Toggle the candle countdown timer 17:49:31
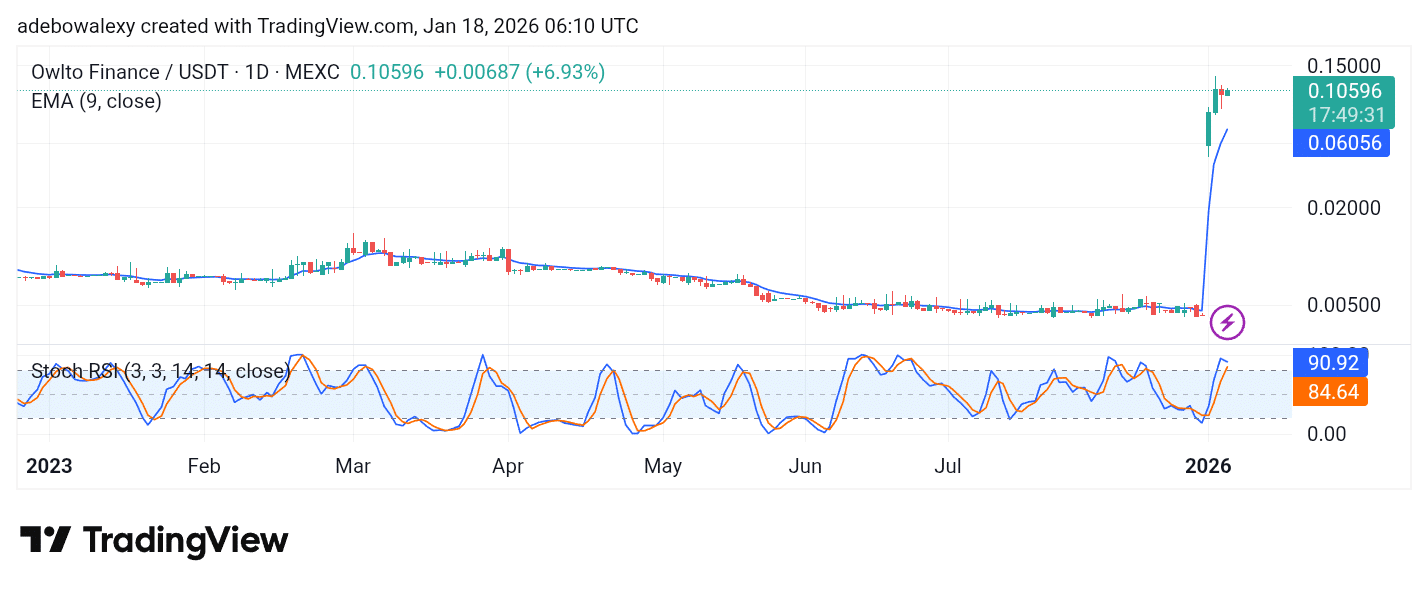This screenshot has height=591, width=1428. (1344, 115)
